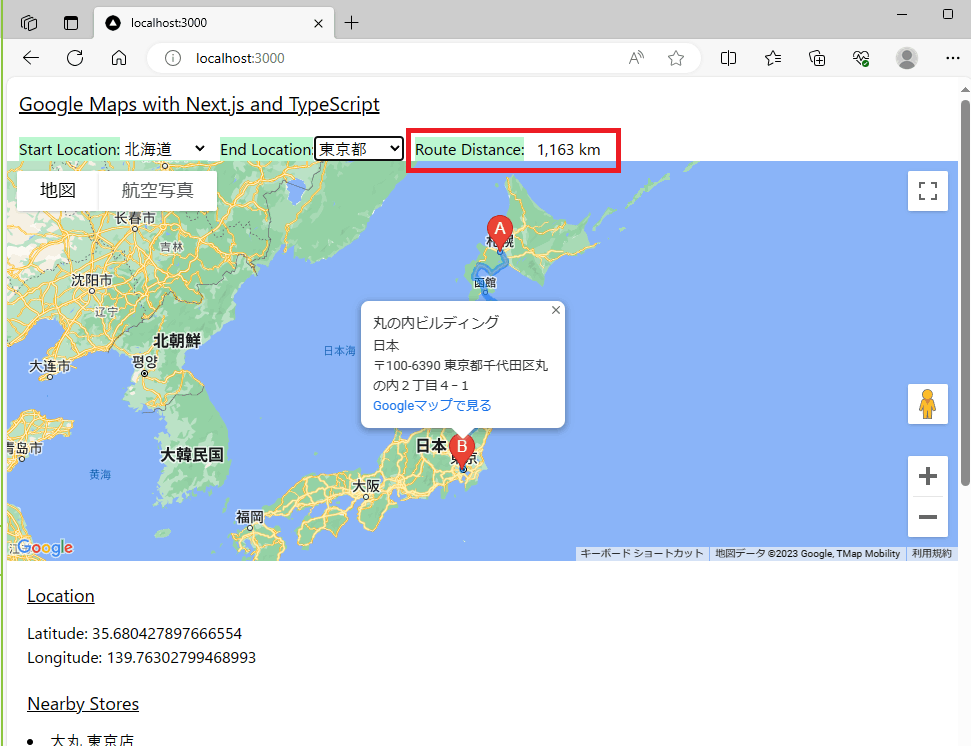Zoom in on the map

(927, 476)
